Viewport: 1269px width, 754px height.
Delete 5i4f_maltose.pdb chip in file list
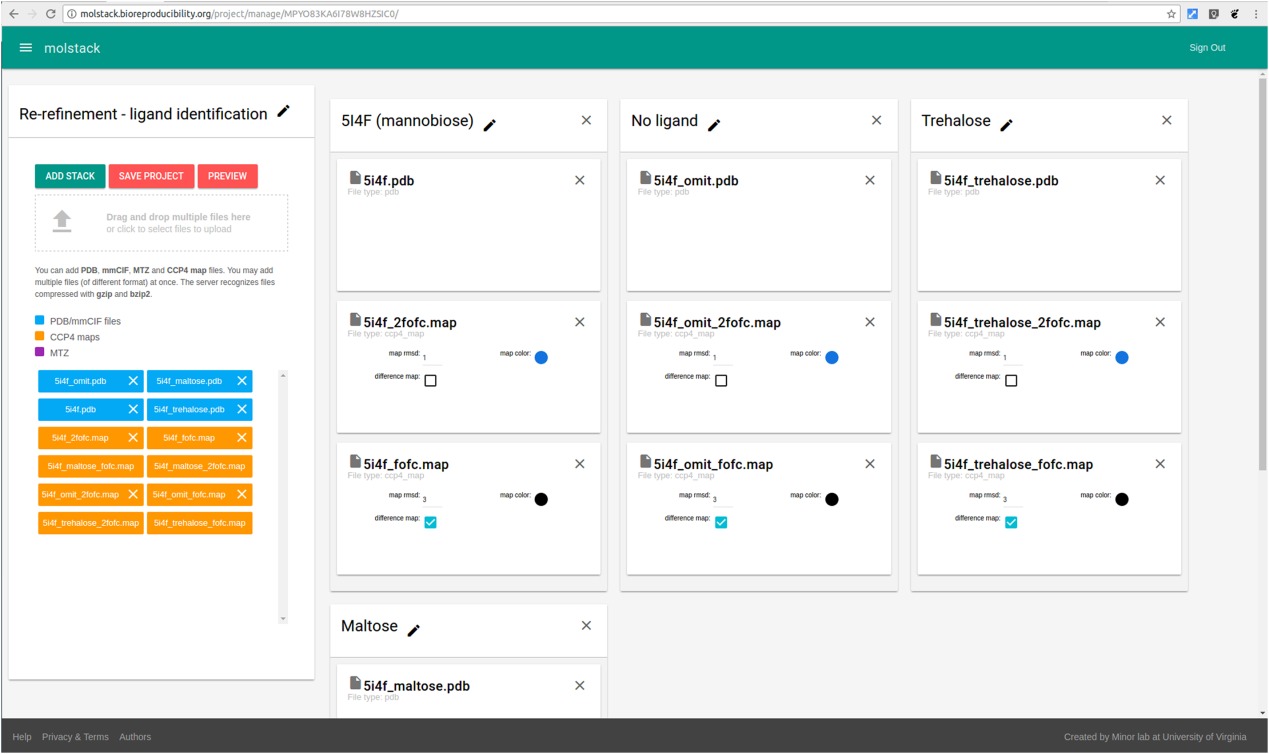242,381
